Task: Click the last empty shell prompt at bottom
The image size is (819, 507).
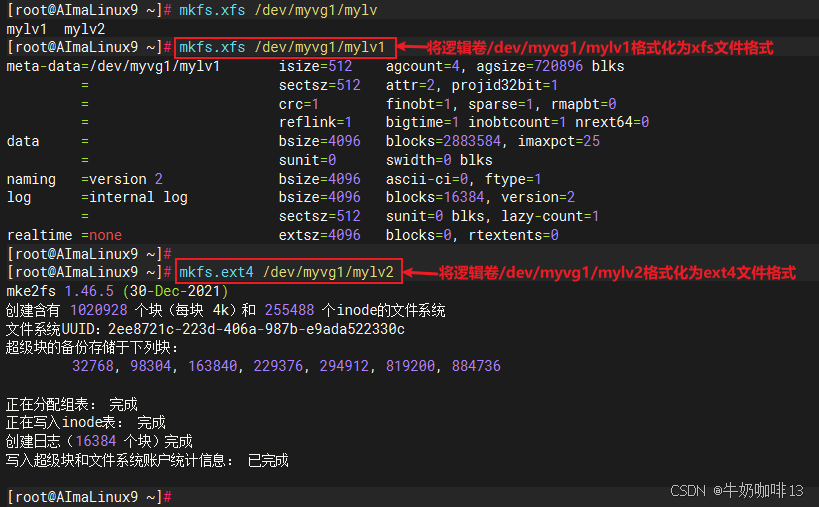Action: tap(89, 497)
